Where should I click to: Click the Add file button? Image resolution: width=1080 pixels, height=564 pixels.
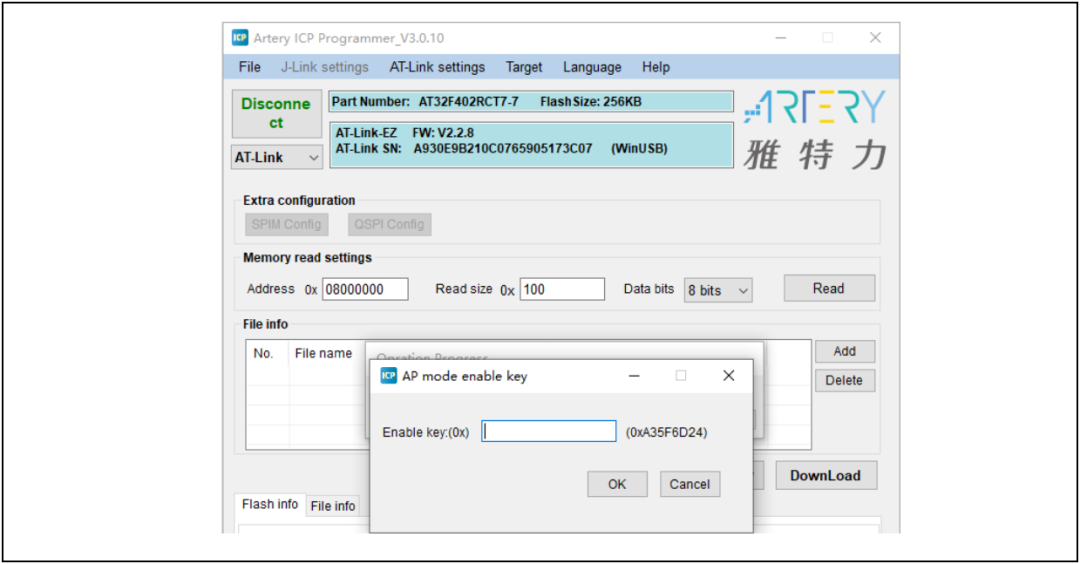(844, 351)
